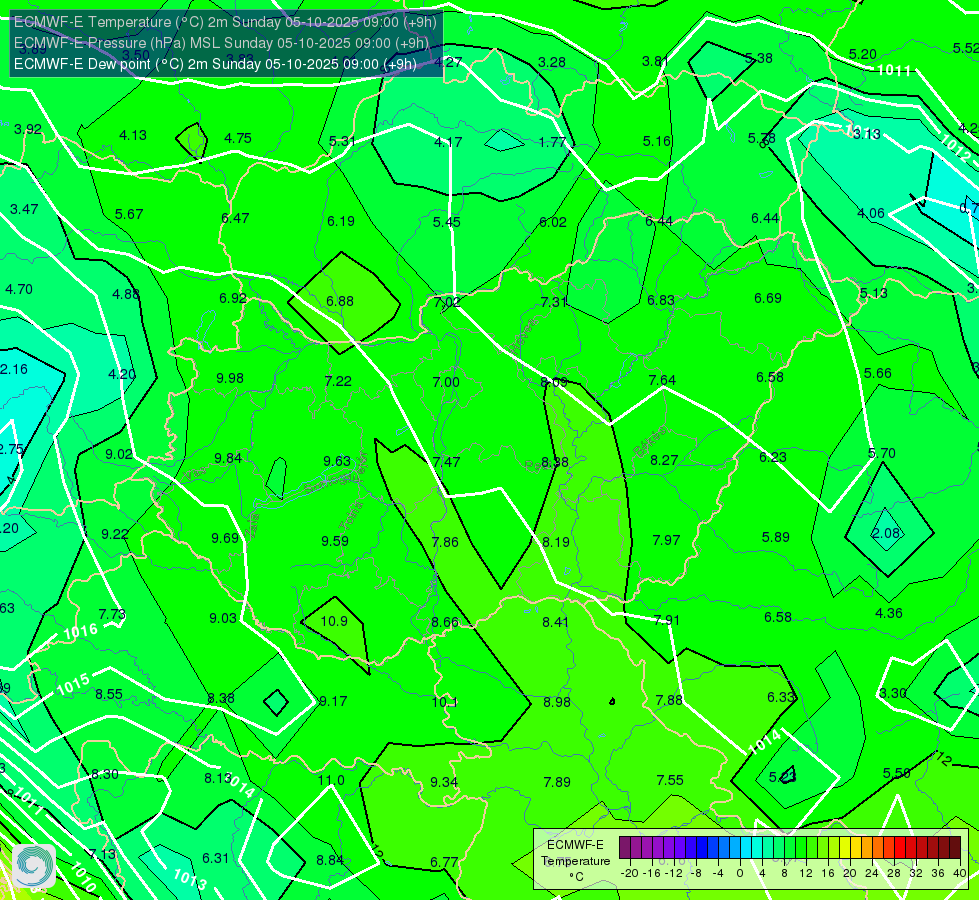Select the ECMWF-E Dew point layer title
The image size is (979, 900).
tap(215, 64)
